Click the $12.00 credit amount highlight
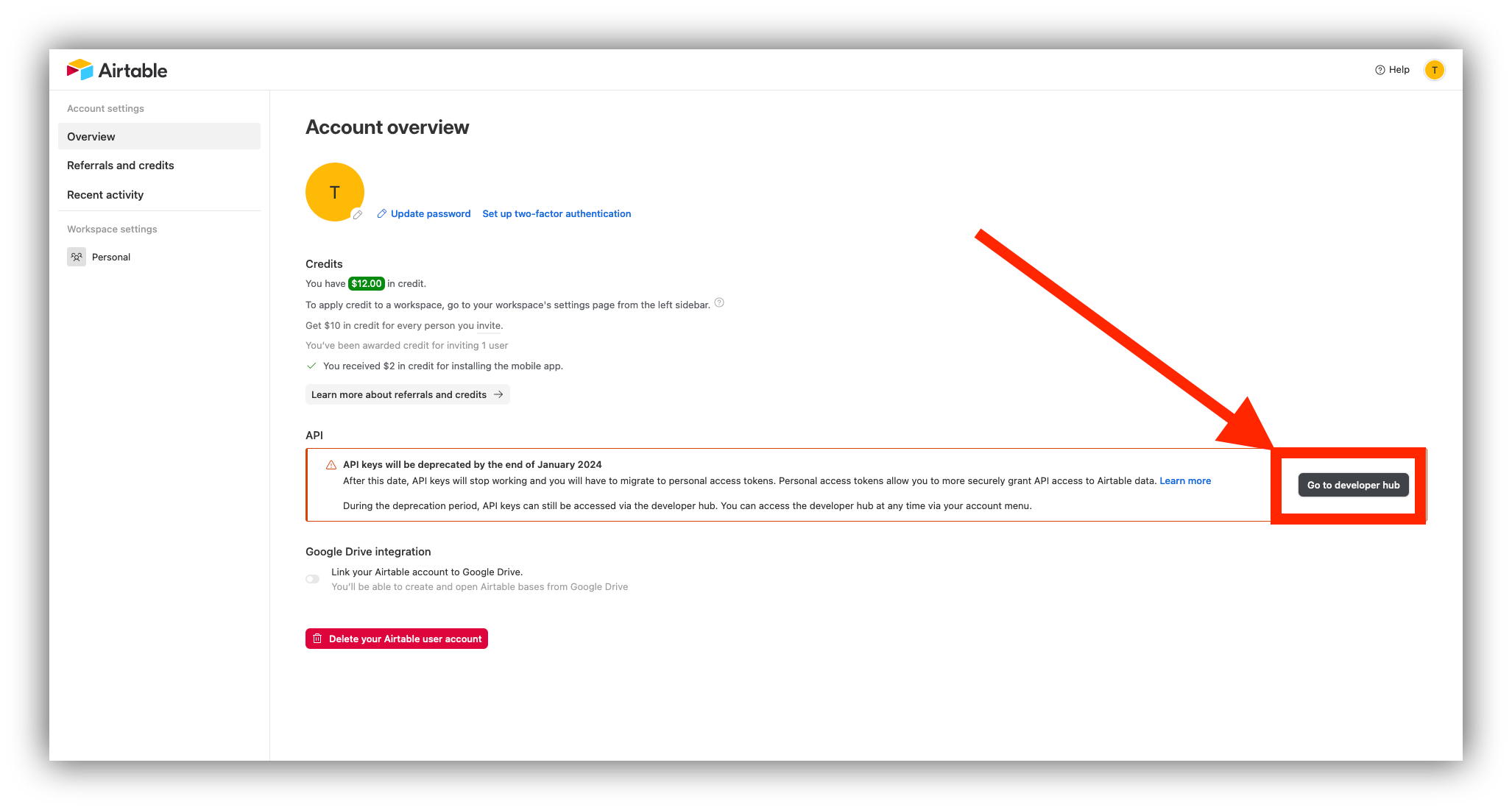The height and width of the screenshot is (810, 1512). tap(367, 283)
